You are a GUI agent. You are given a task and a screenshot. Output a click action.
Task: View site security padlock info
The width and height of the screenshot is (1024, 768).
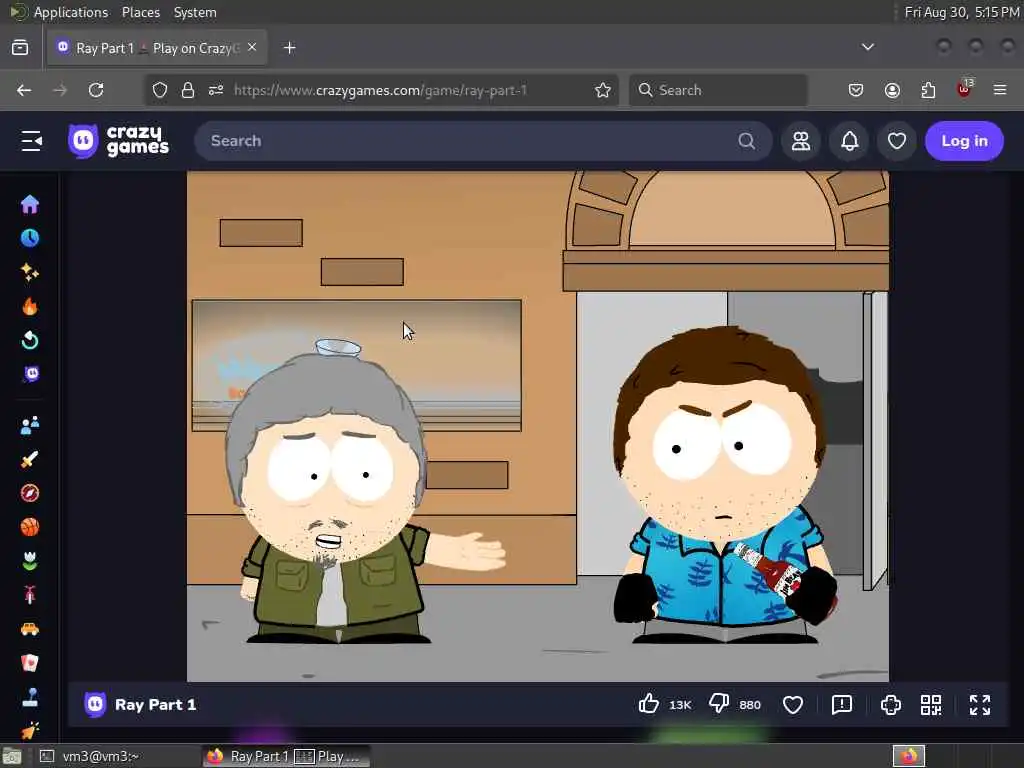(188, 90)
